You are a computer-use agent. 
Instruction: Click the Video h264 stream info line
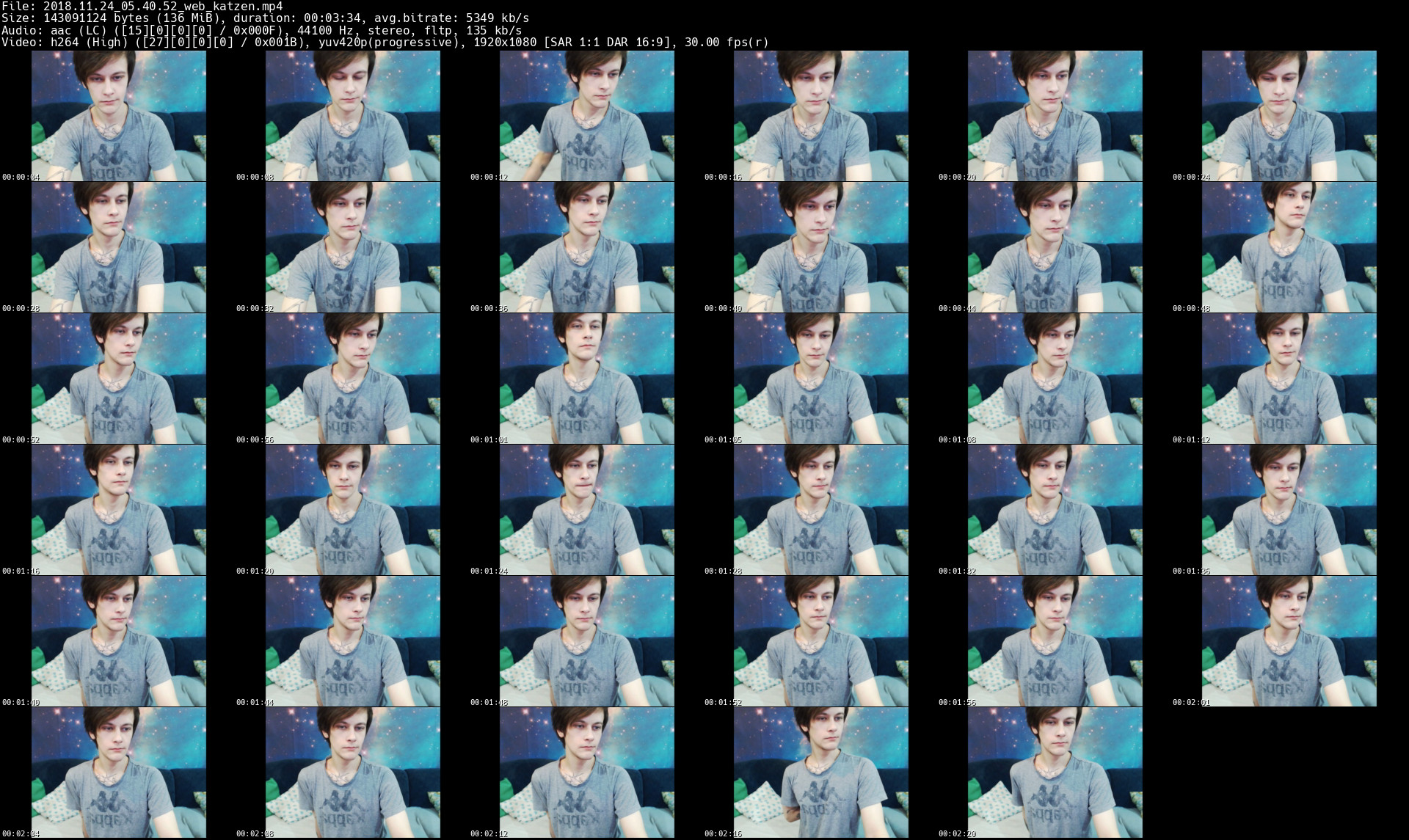[x=385, y=42]
